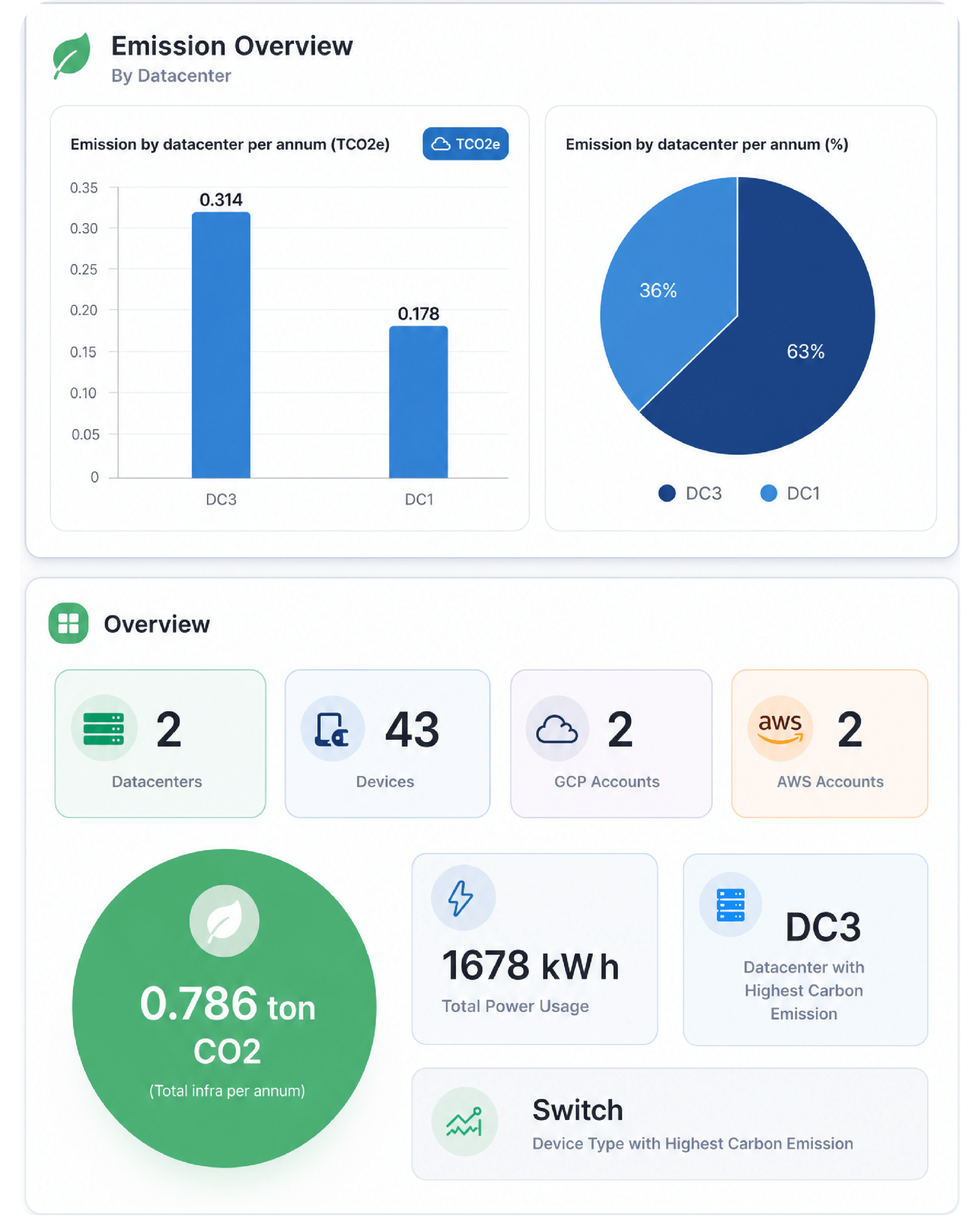The width and height of the screenshot is (980, 1216).
Task: Click the green Datacenters server icon
Action: [104, 729]
